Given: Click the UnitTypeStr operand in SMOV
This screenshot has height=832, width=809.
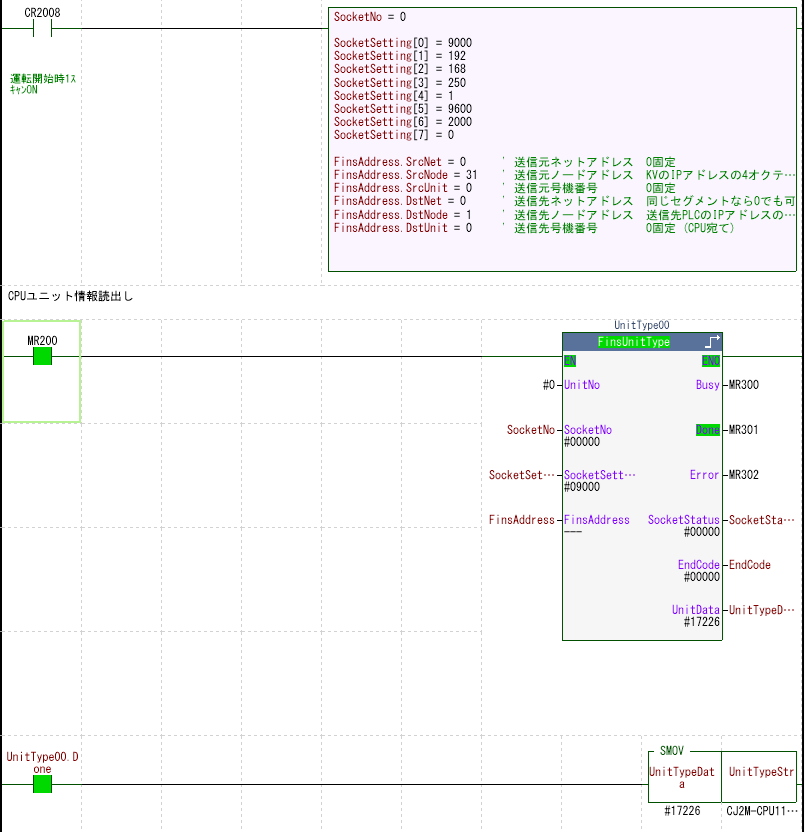Looking at the screenshot, I should pyautogui.click(x=759, y=772).
